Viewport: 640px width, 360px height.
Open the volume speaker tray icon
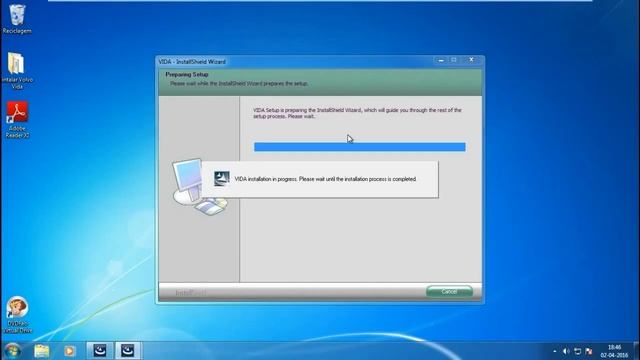[566, 351]
